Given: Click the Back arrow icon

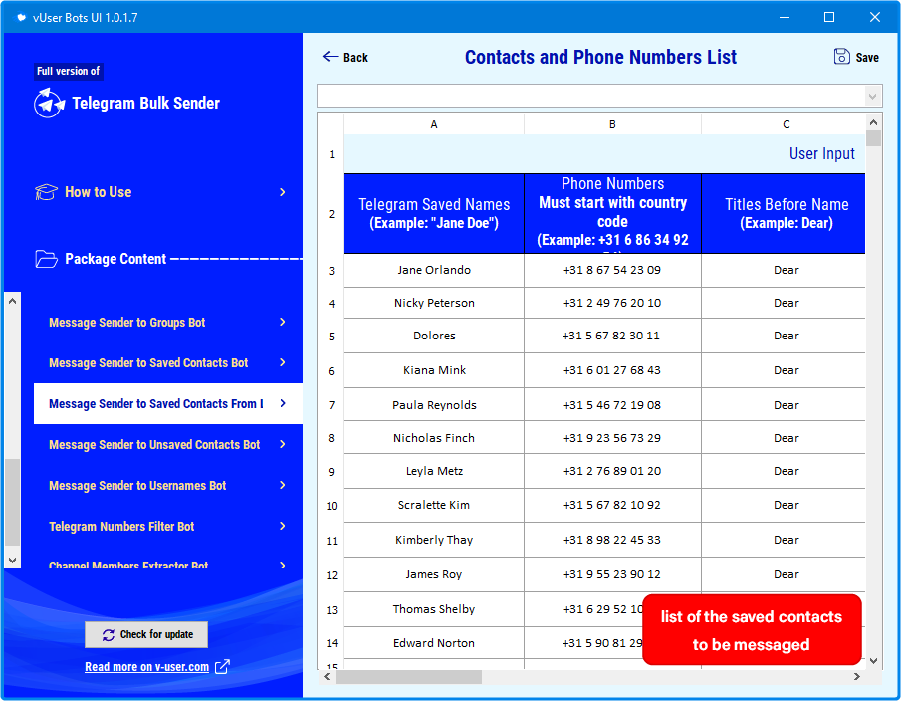Looking at the screenshot, I should point(330,57).
